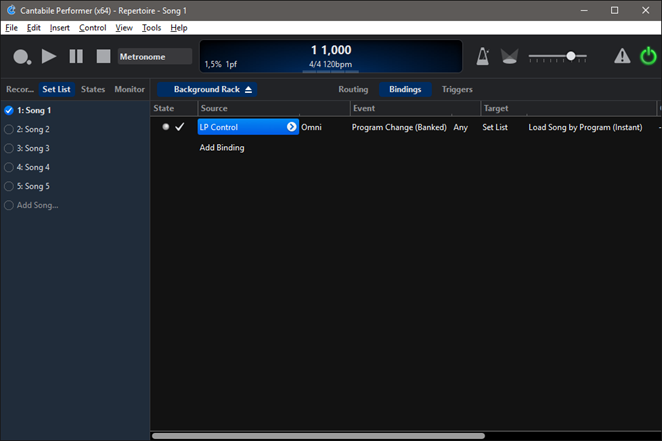
Task: Maximize the Cantabile window
Action: pyautogui.click(x=615, y=11)
